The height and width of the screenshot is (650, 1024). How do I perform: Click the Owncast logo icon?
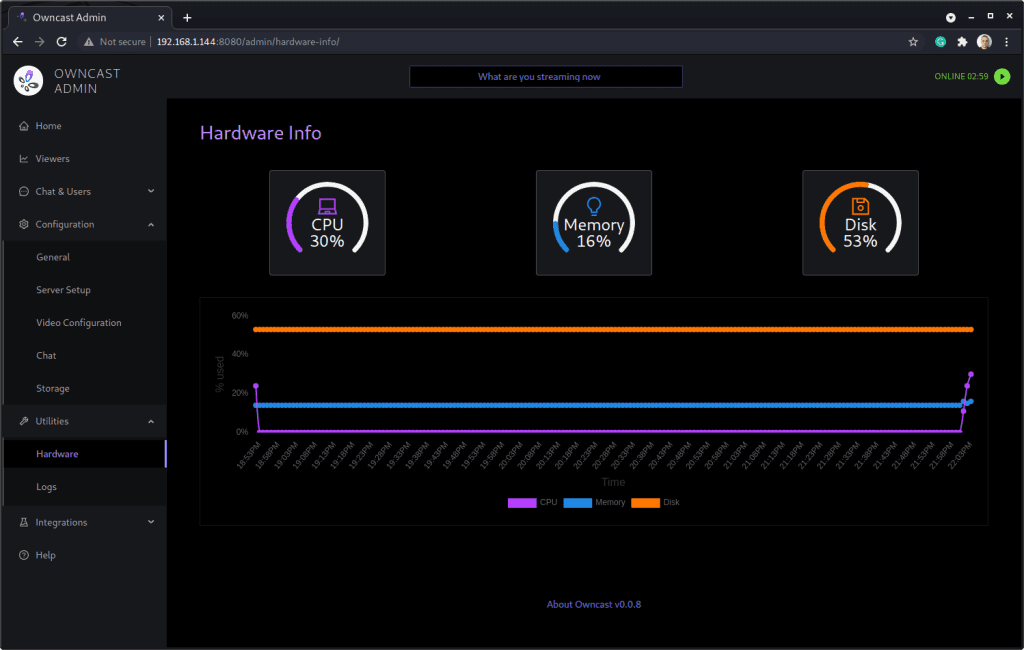pos(28,81)
